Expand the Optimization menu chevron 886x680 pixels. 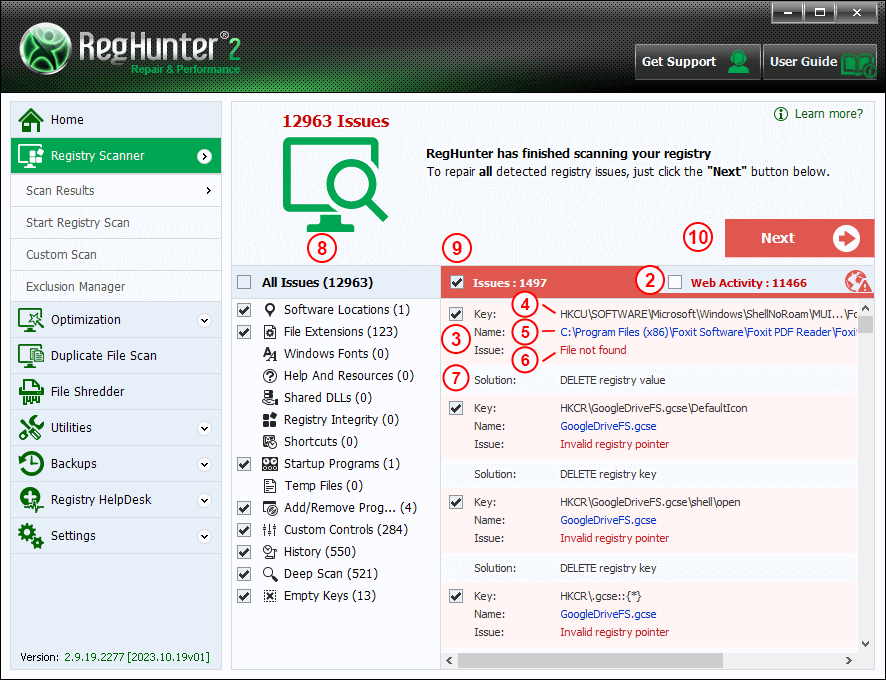click(204, 320)
